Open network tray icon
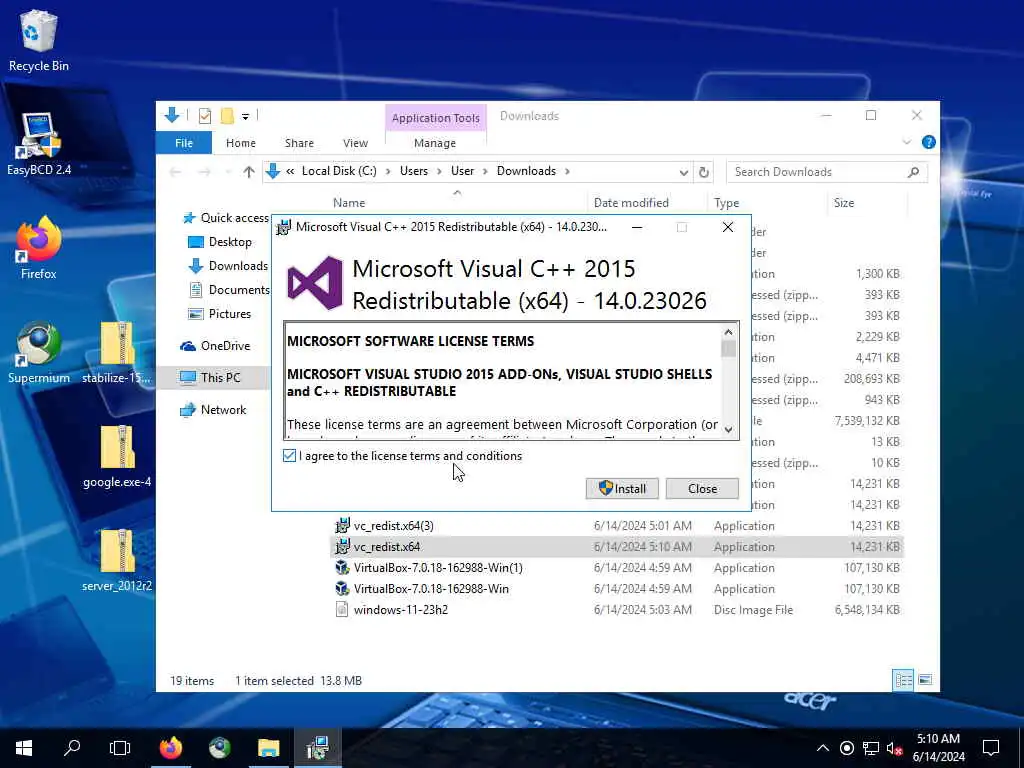Viewport: 1024px width, 768px height. pyautogui.click(x=871, y=748)
